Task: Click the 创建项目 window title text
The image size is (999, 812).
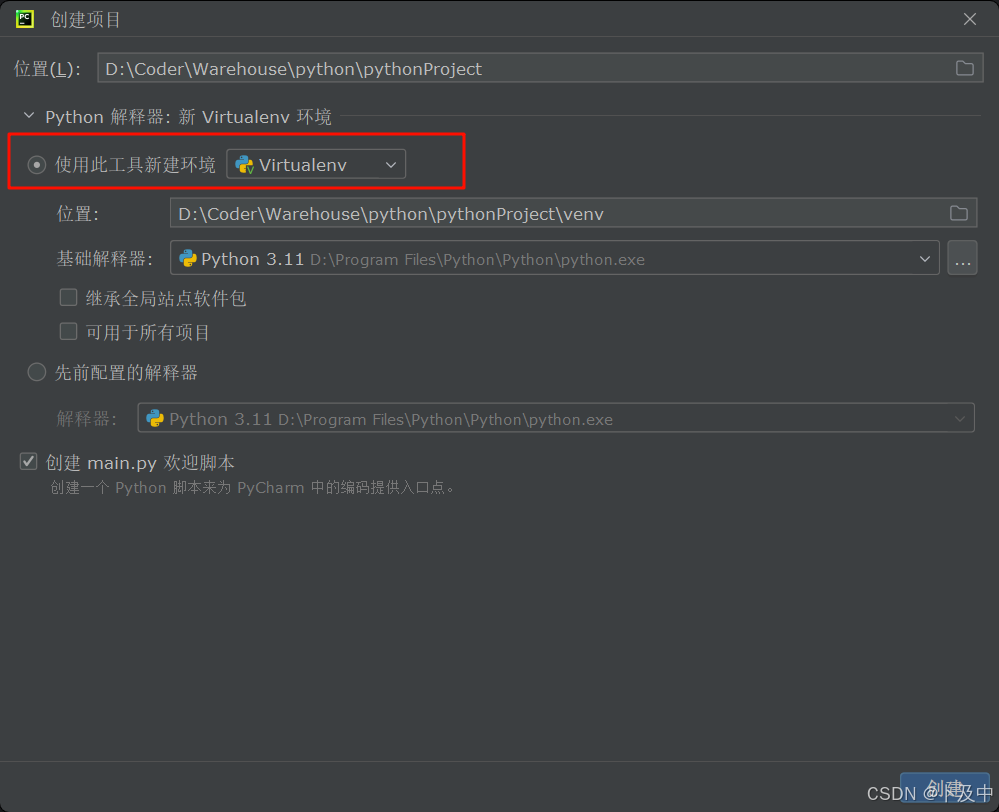Action: click(85, 20)
